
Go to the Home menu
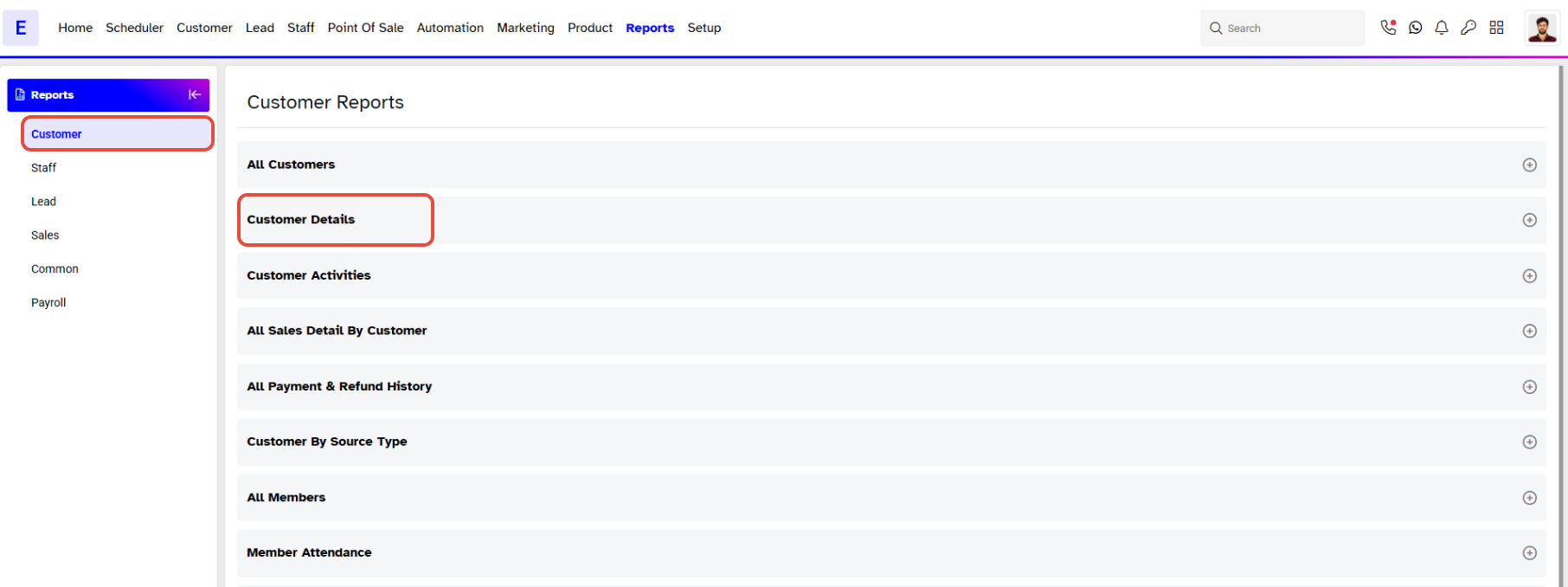coord(75,28)
